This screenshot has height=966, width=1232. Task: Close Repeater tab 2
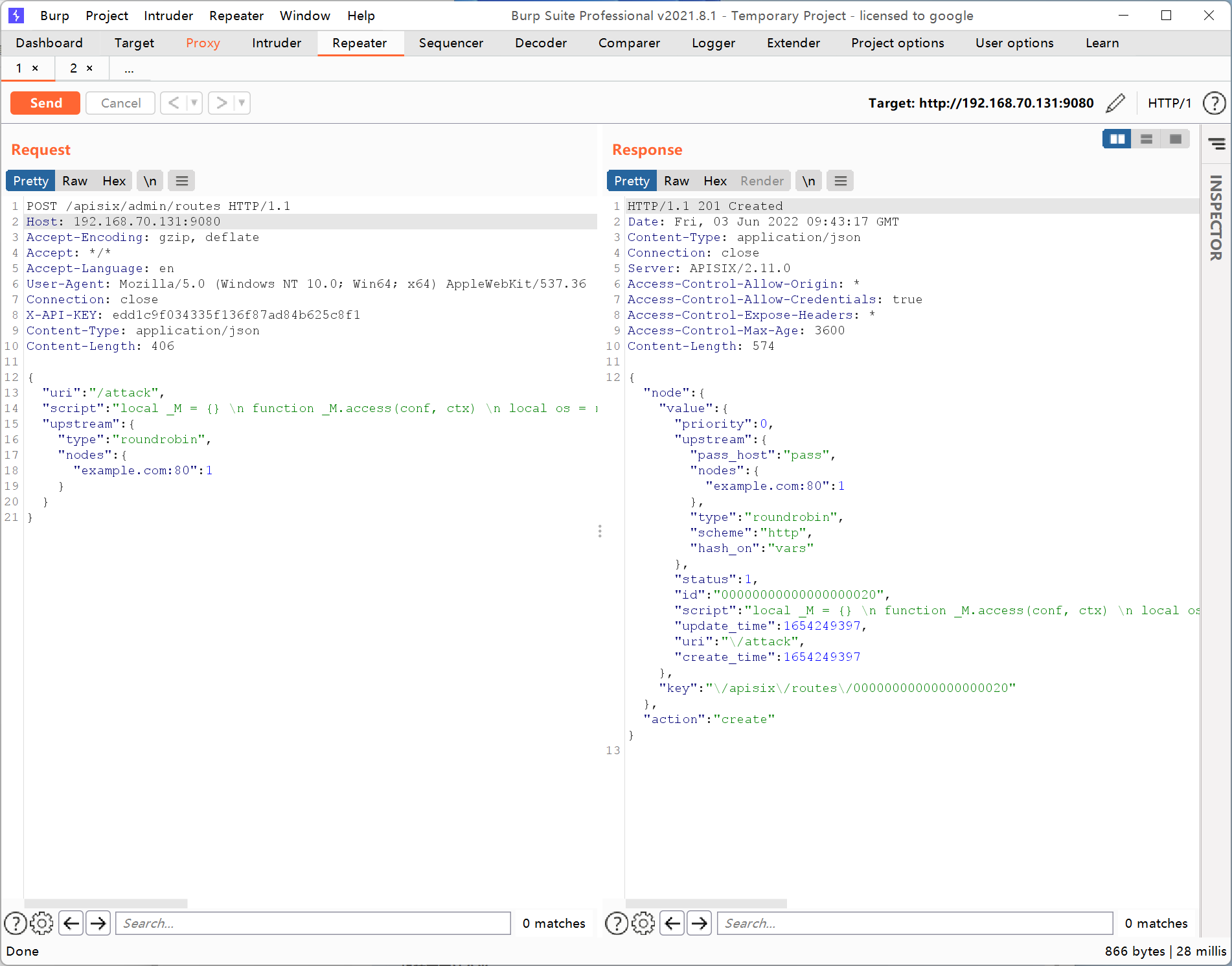(x=89, y=68)
